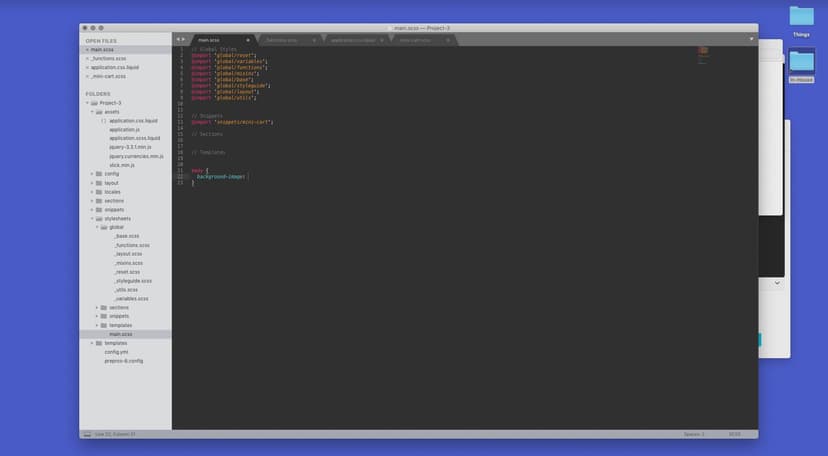Click the // Sections comment line
This screenshot has width=828, height=456.
(207, 135)
